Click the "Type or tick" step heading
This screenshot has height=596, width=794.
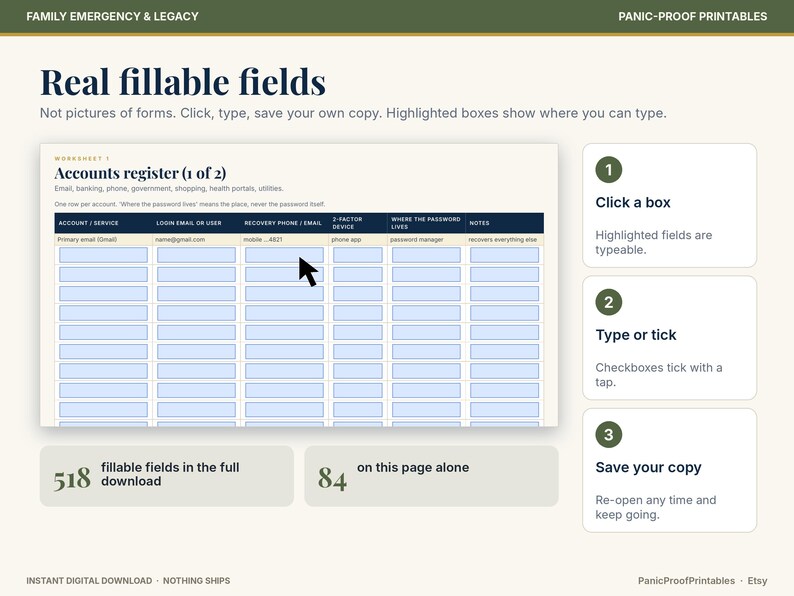coord(636,335)
